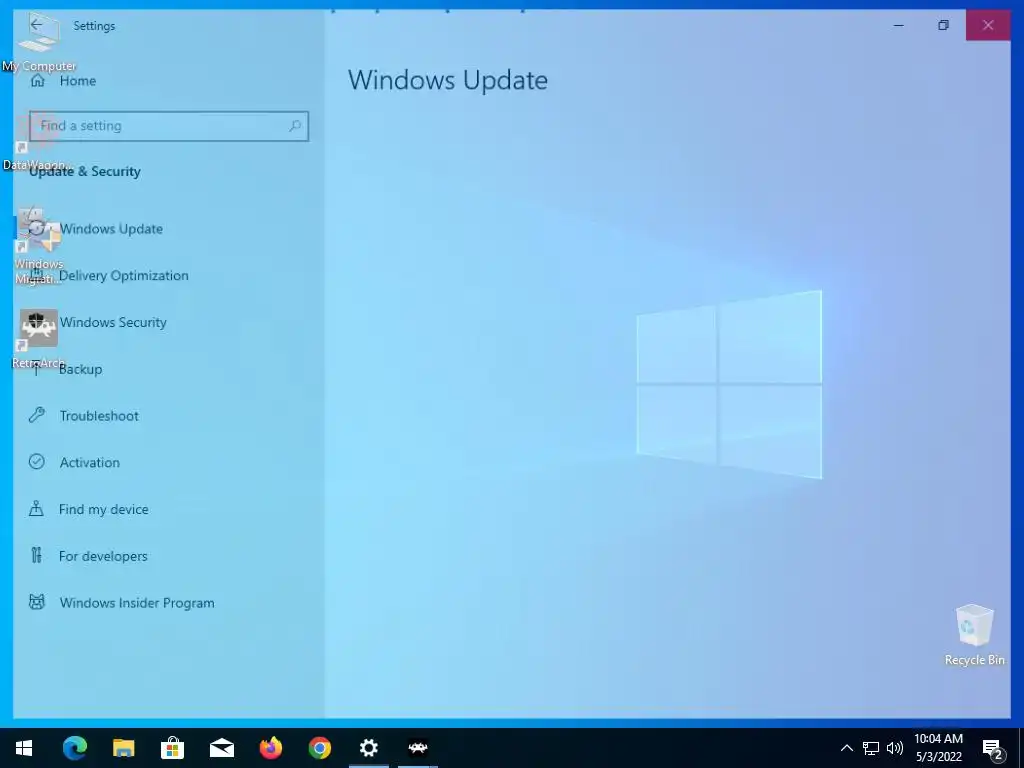Focus the Find a setting search box
The height and width of the screenshot is (768, 1024).
tap(168, 126)
